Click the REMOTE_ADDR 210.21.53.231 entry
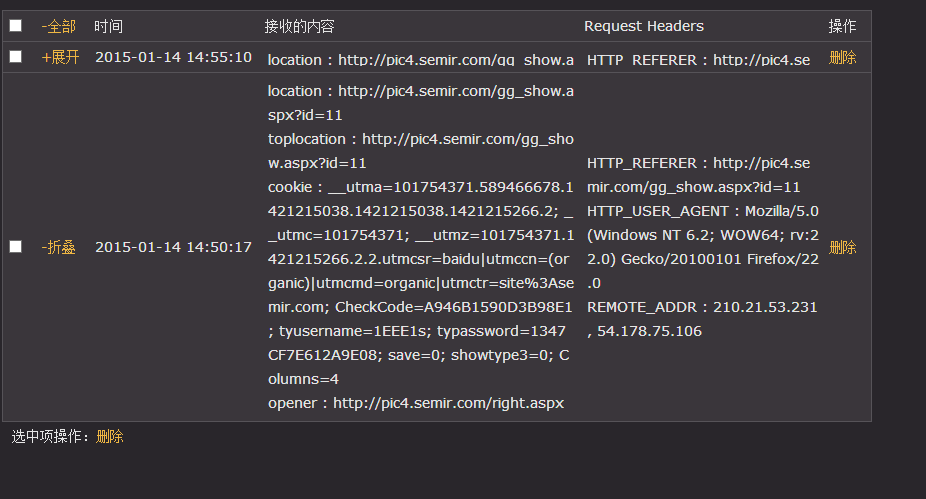 702,319
